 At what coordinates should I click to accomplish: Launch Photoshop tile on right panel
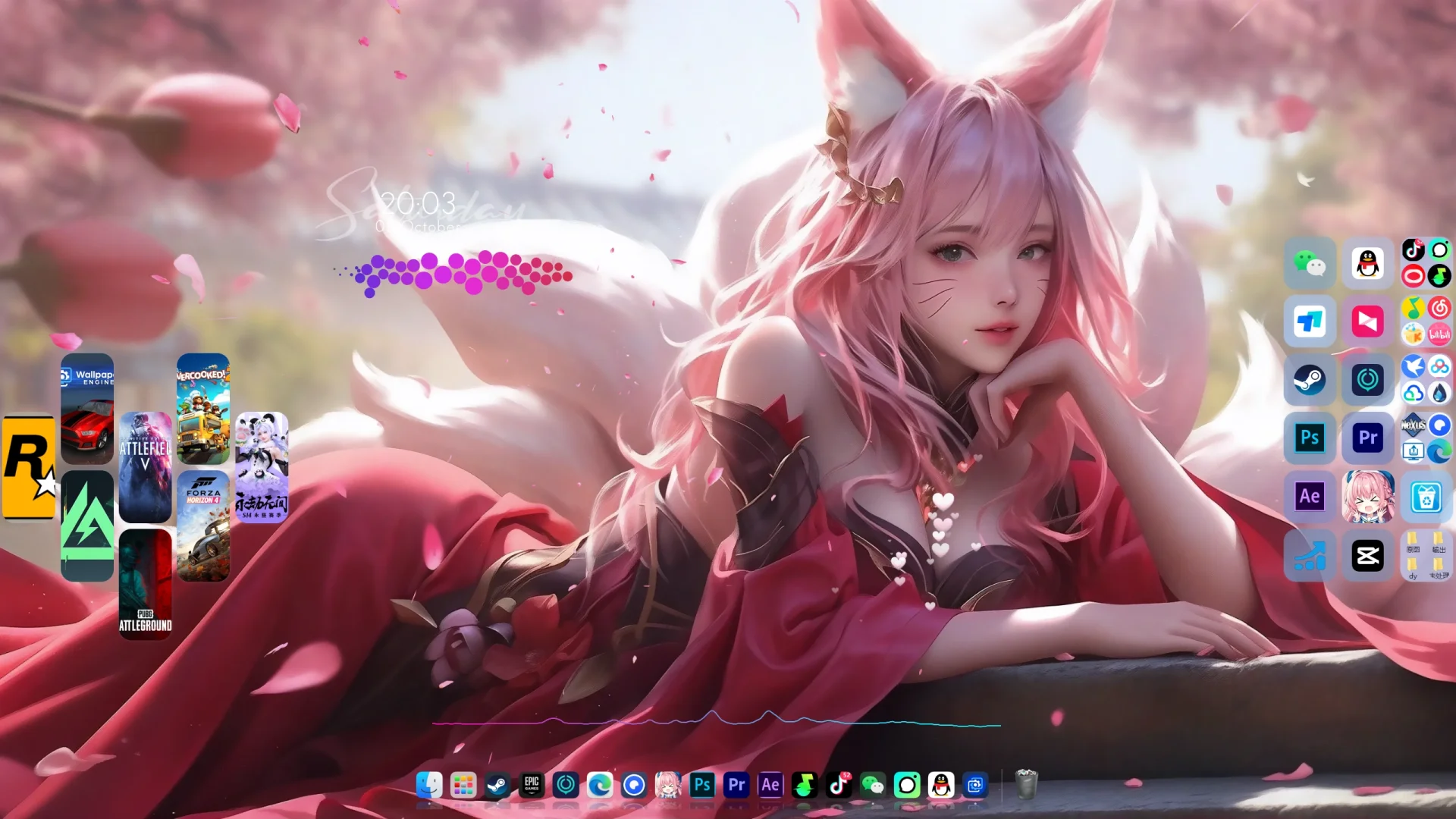coord(1310,438)
